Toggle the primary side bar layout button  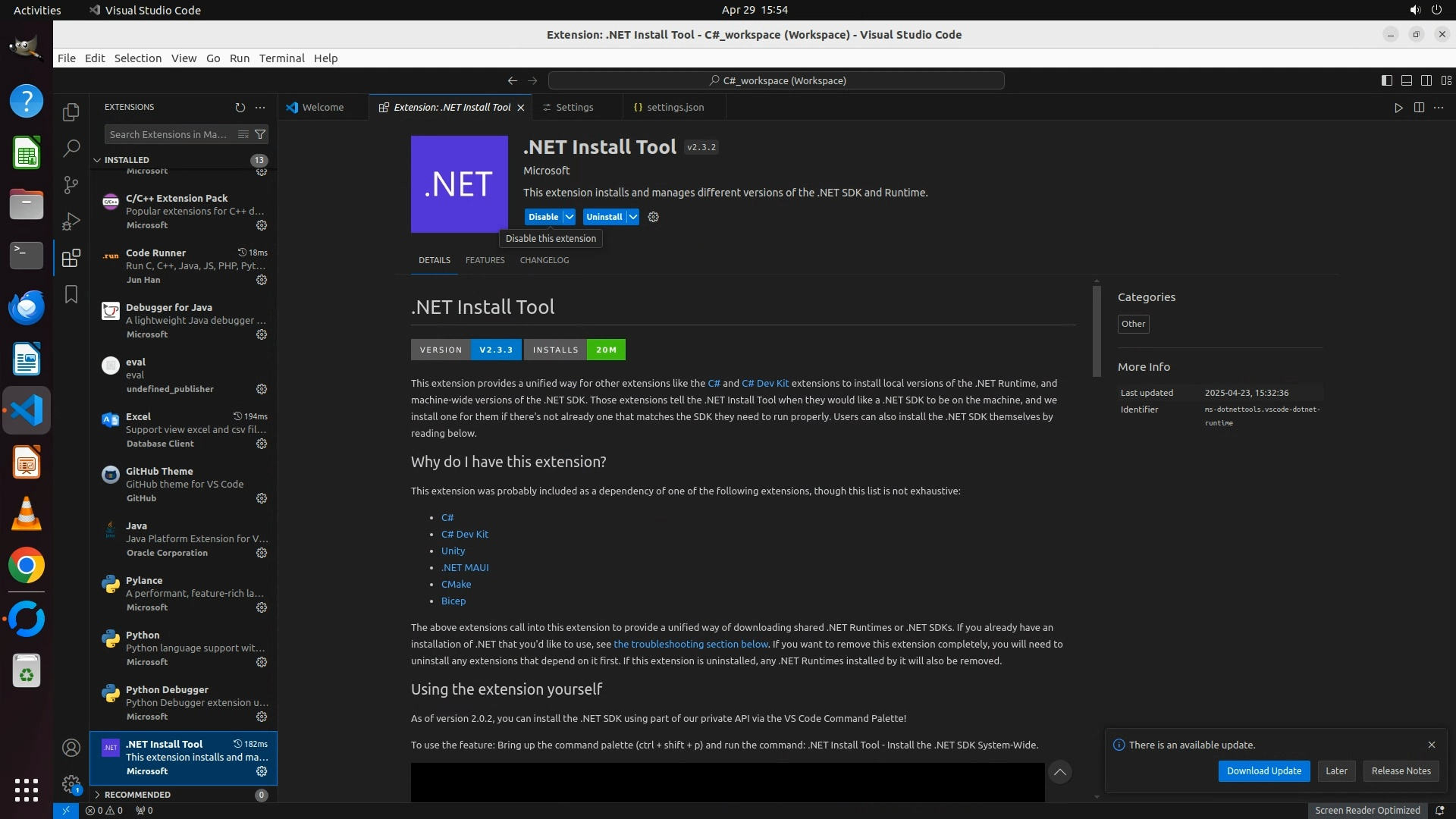click(x=1386, y=80)
